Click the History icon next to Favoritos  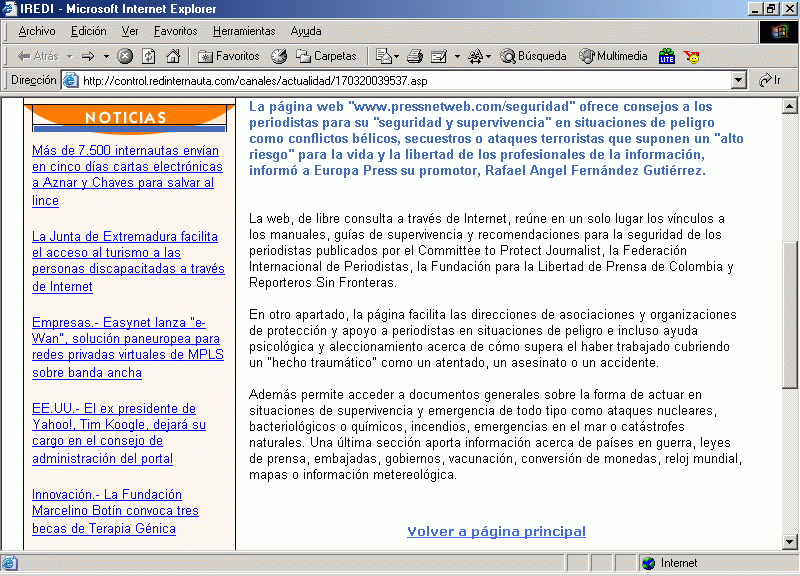(279, 56)
